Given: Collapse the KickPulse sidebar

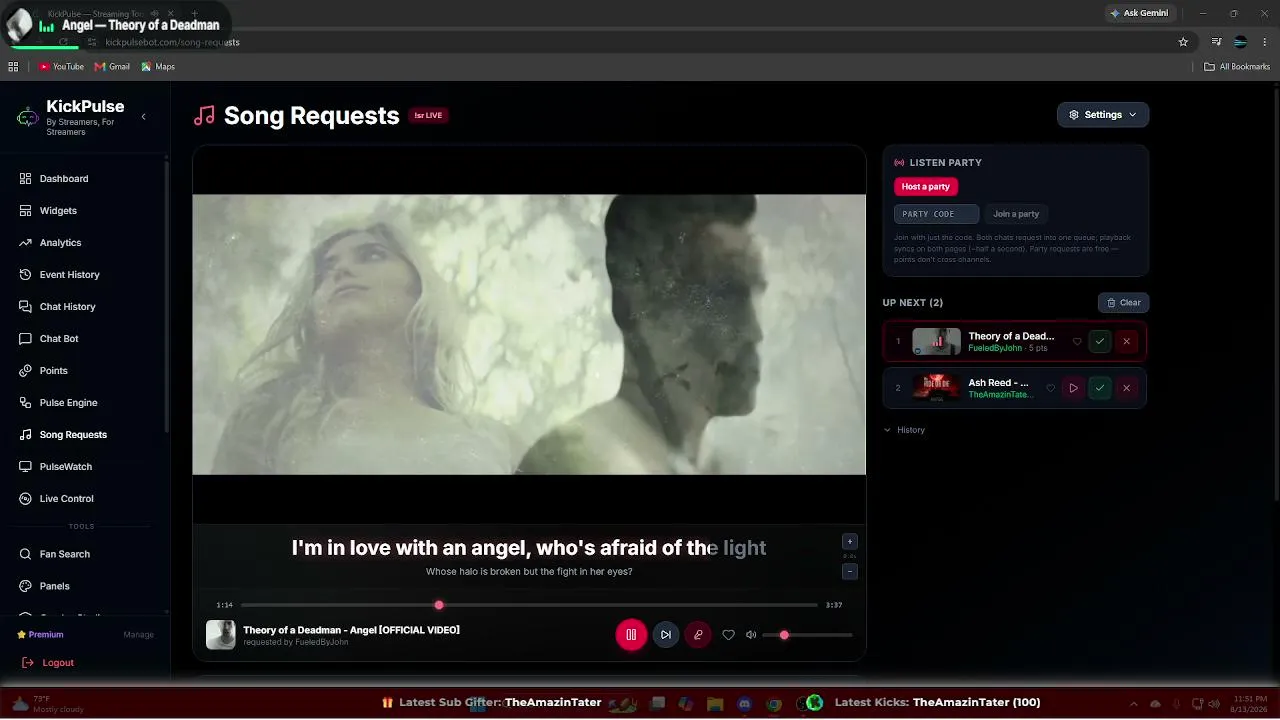Looking at the screenshot, I should 143,117.
